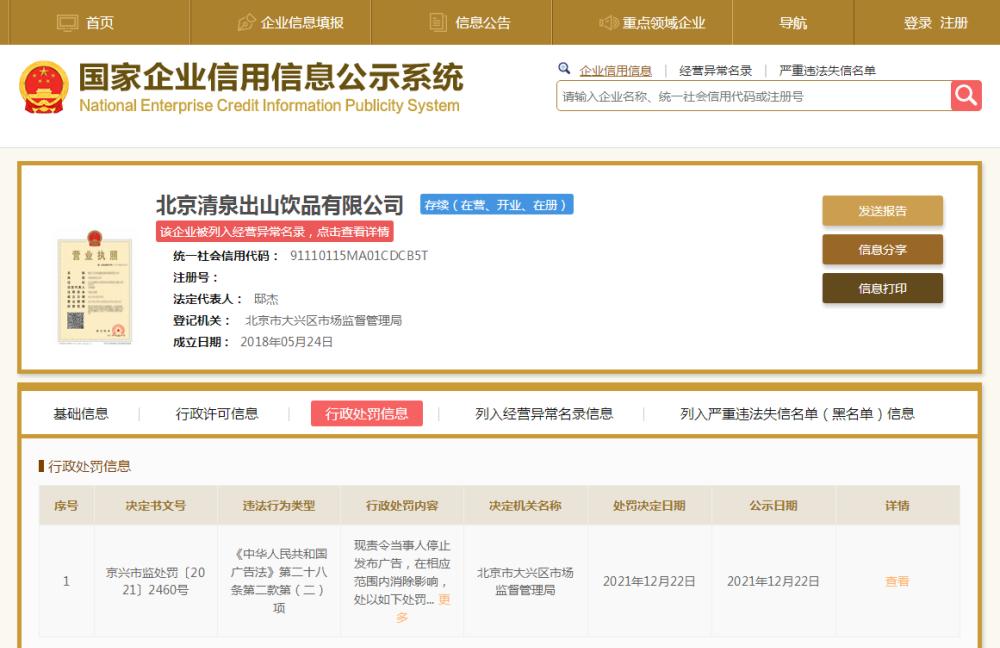The height and width of the screenshot is (648, 1000).
Task: Click 详情 column header
Action: [897, 506]
